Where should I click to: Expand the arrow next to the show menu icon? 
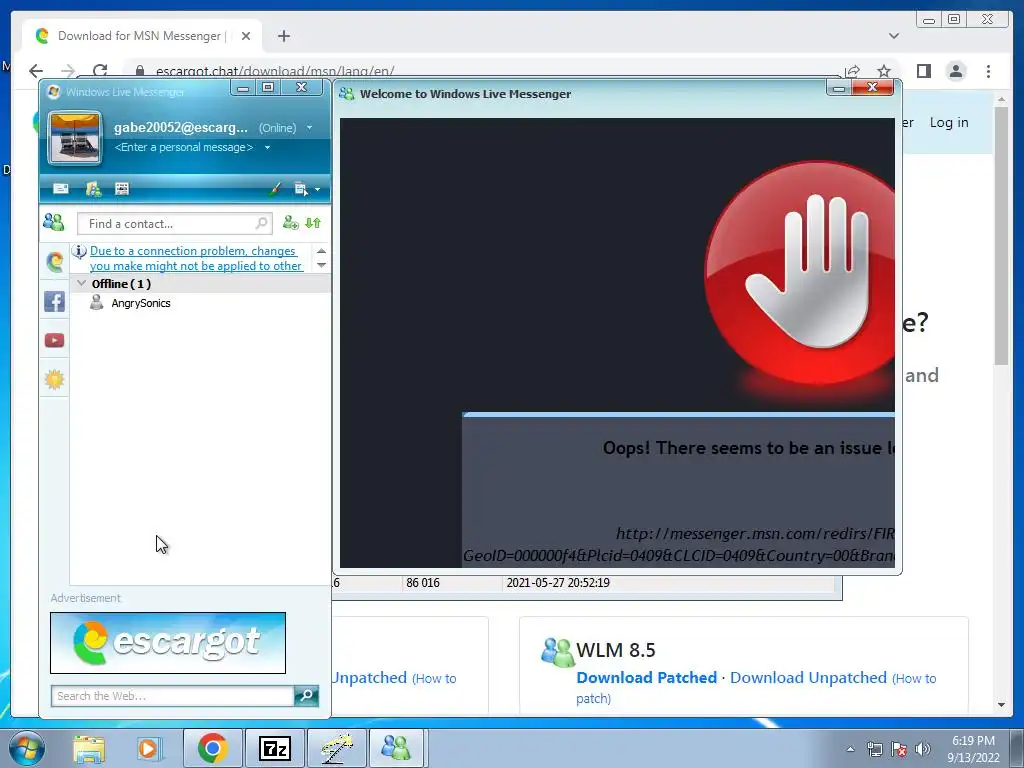point(317,190)
